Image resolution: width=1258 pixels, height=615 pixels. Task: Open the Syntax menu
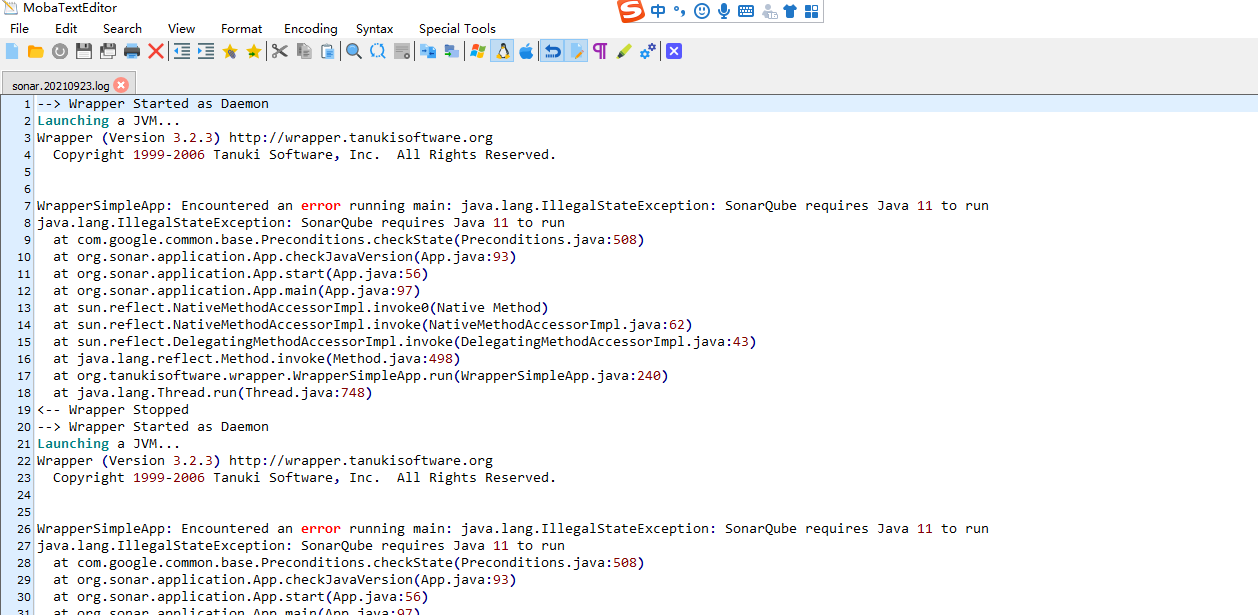point(374,28)
